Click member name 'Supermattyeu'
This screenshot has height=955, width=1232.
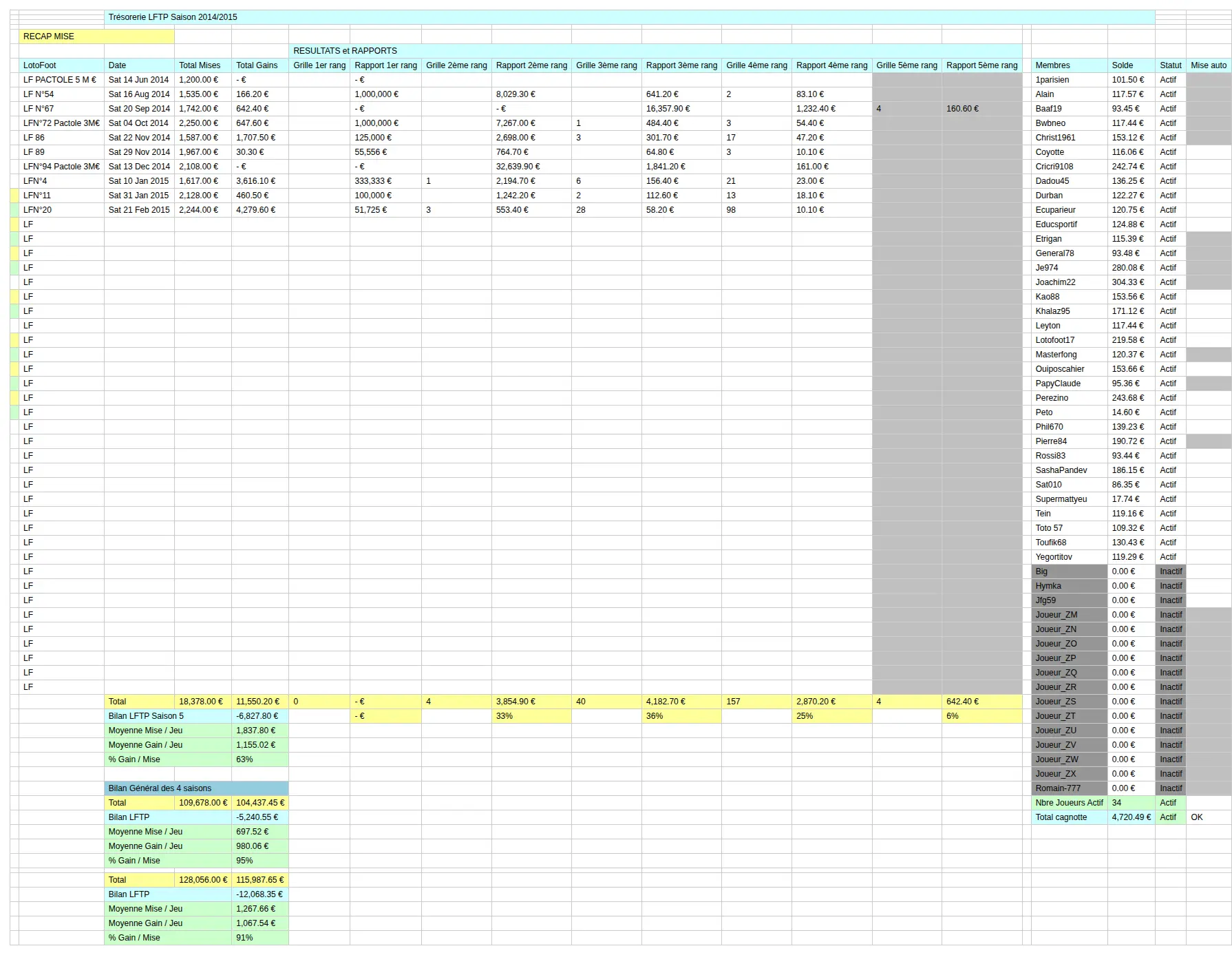(1070, 499)
